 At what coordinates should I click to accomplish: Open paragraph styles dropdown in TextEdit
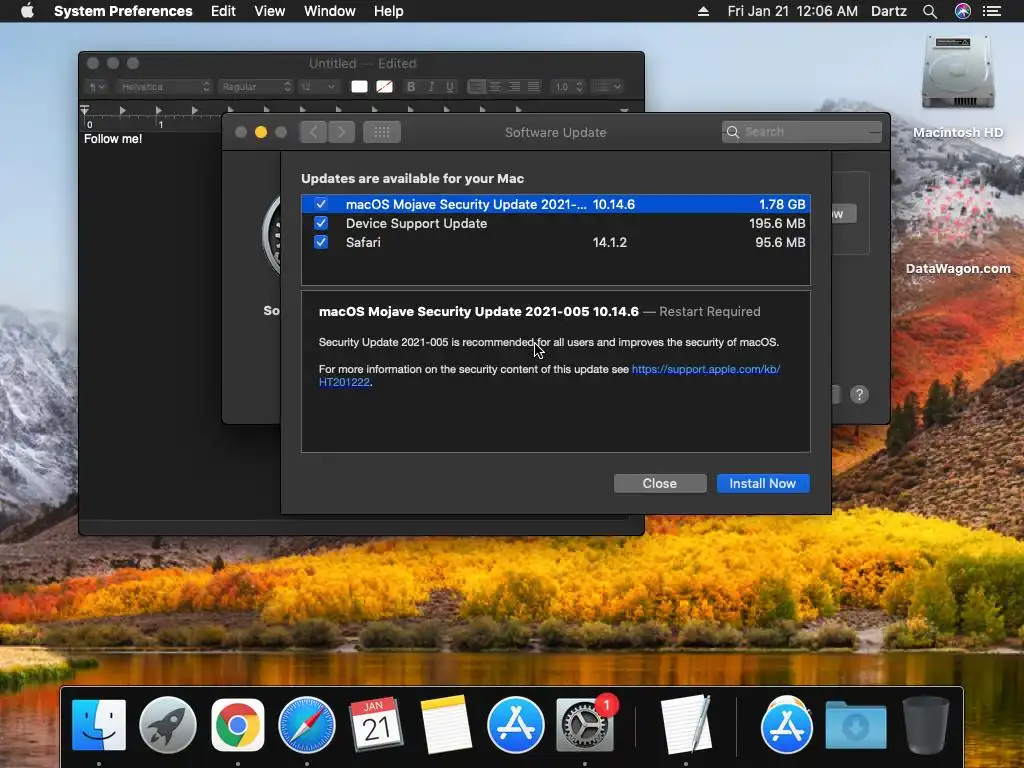97,87
